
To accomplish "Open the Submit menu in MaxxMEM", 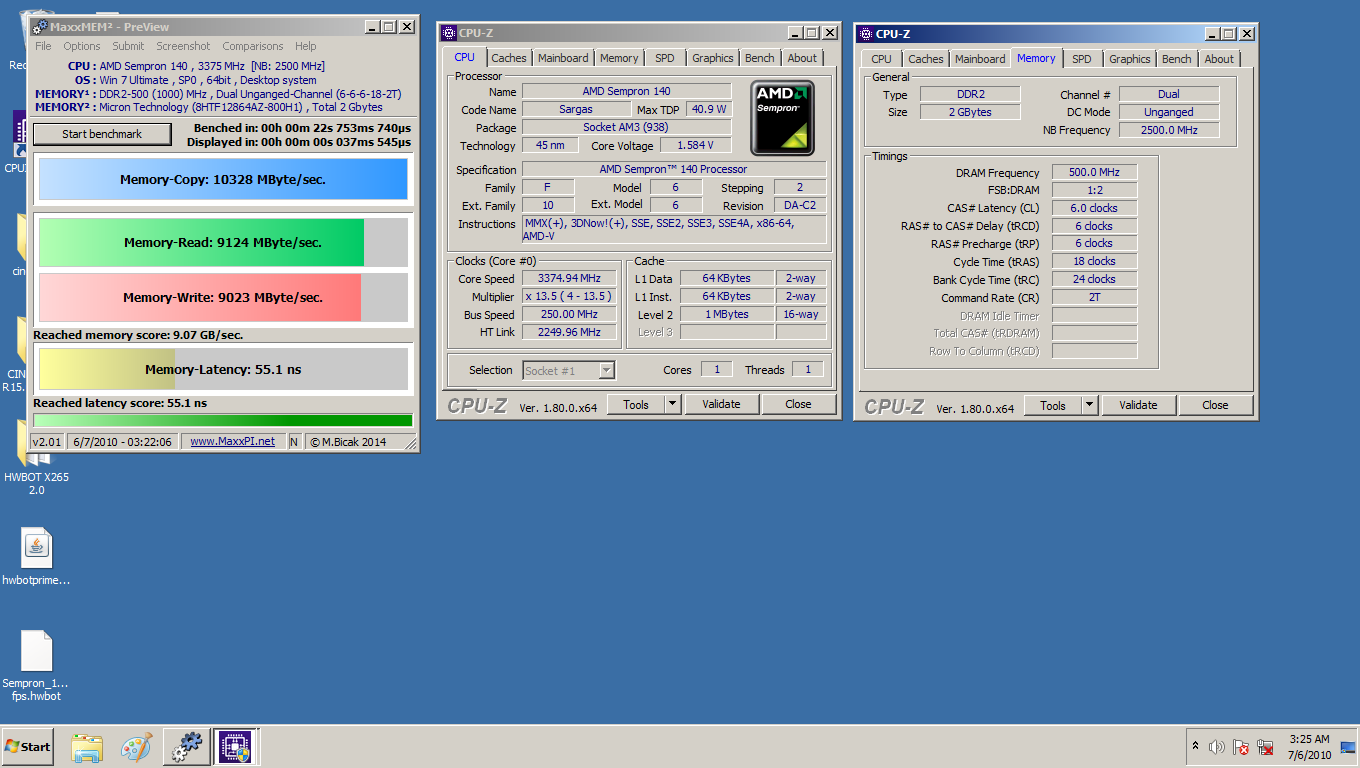I will [128, 46].
